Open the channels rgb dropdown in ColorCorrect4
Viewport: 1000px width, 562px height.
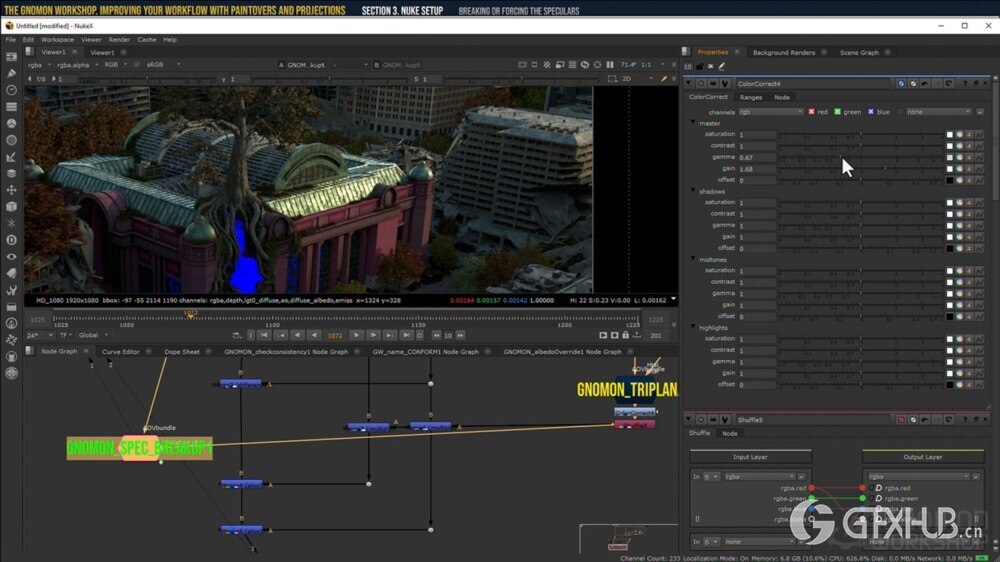coord(771,112)
